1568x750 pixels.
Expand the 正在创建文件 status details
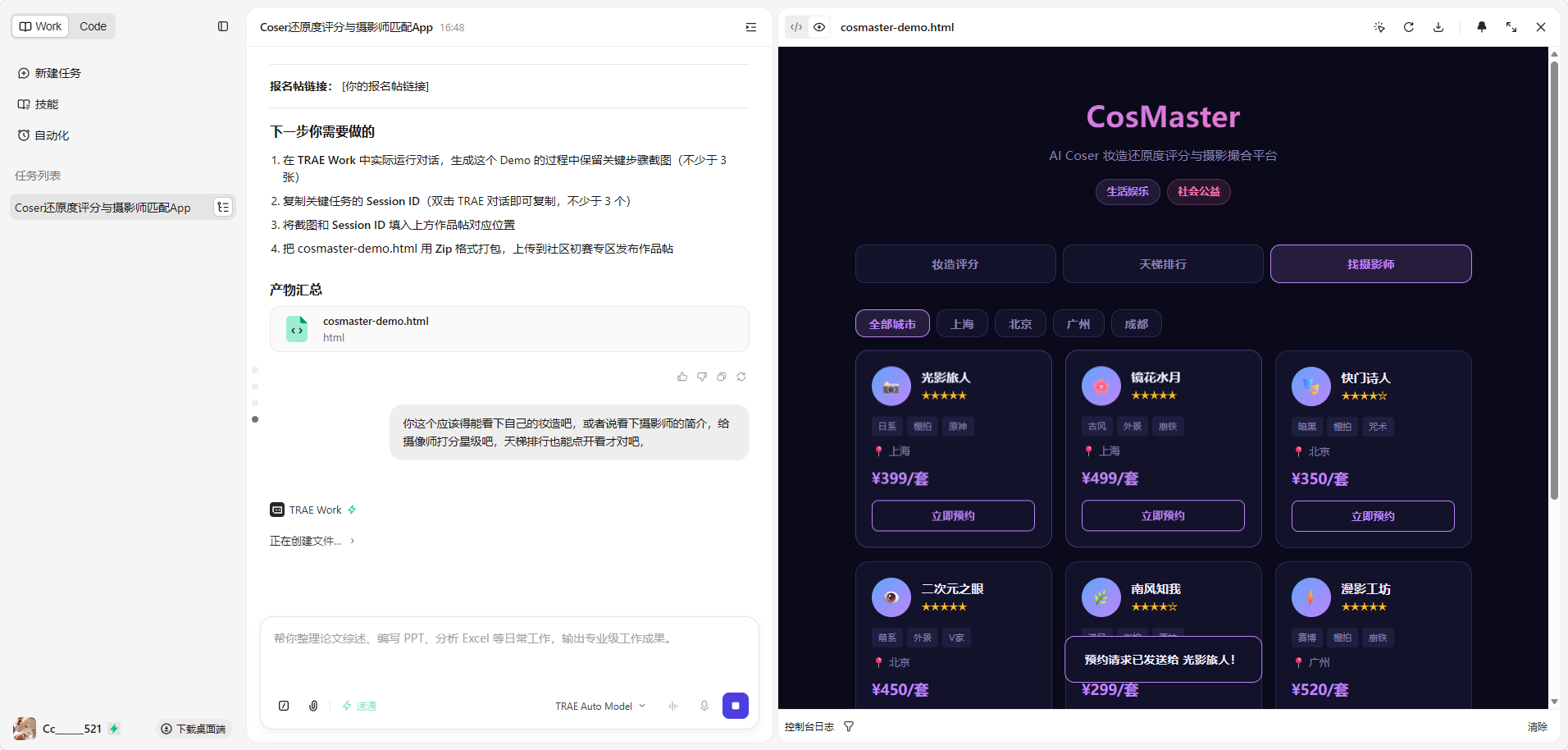(x=312, y=541)
